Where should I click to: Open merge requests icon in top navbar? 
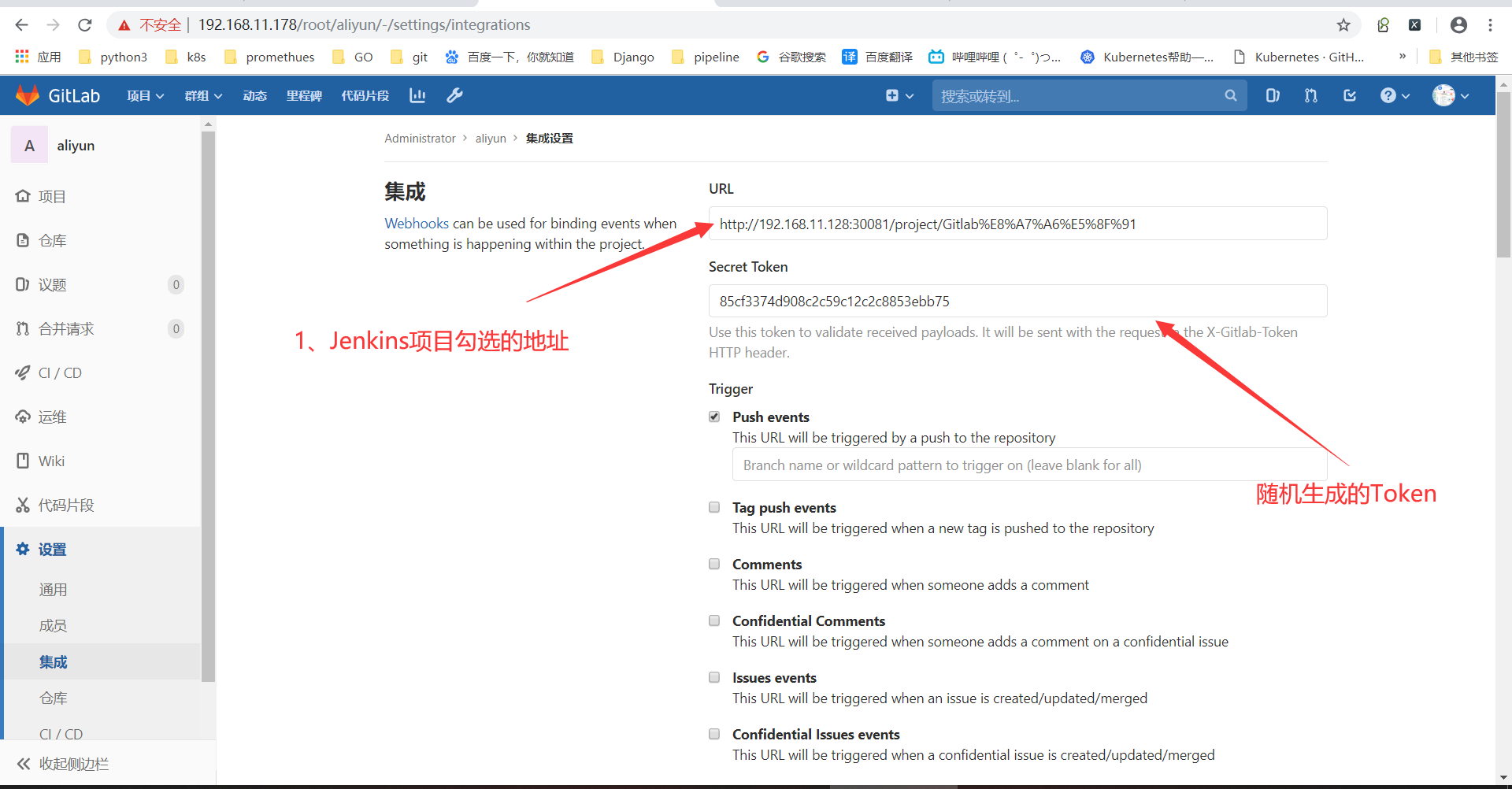[1310, 95]
